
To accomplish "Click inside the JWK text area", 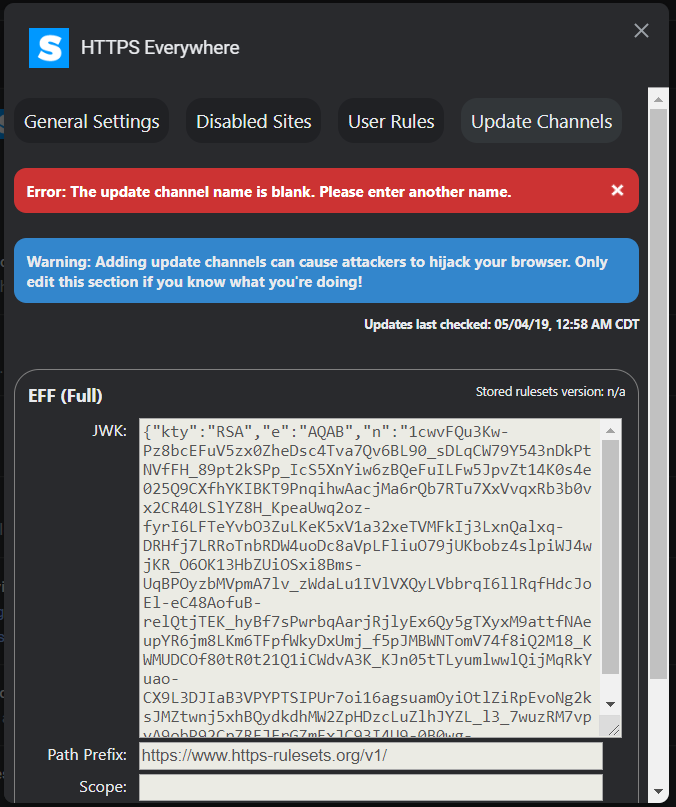I will pos(369,577).
